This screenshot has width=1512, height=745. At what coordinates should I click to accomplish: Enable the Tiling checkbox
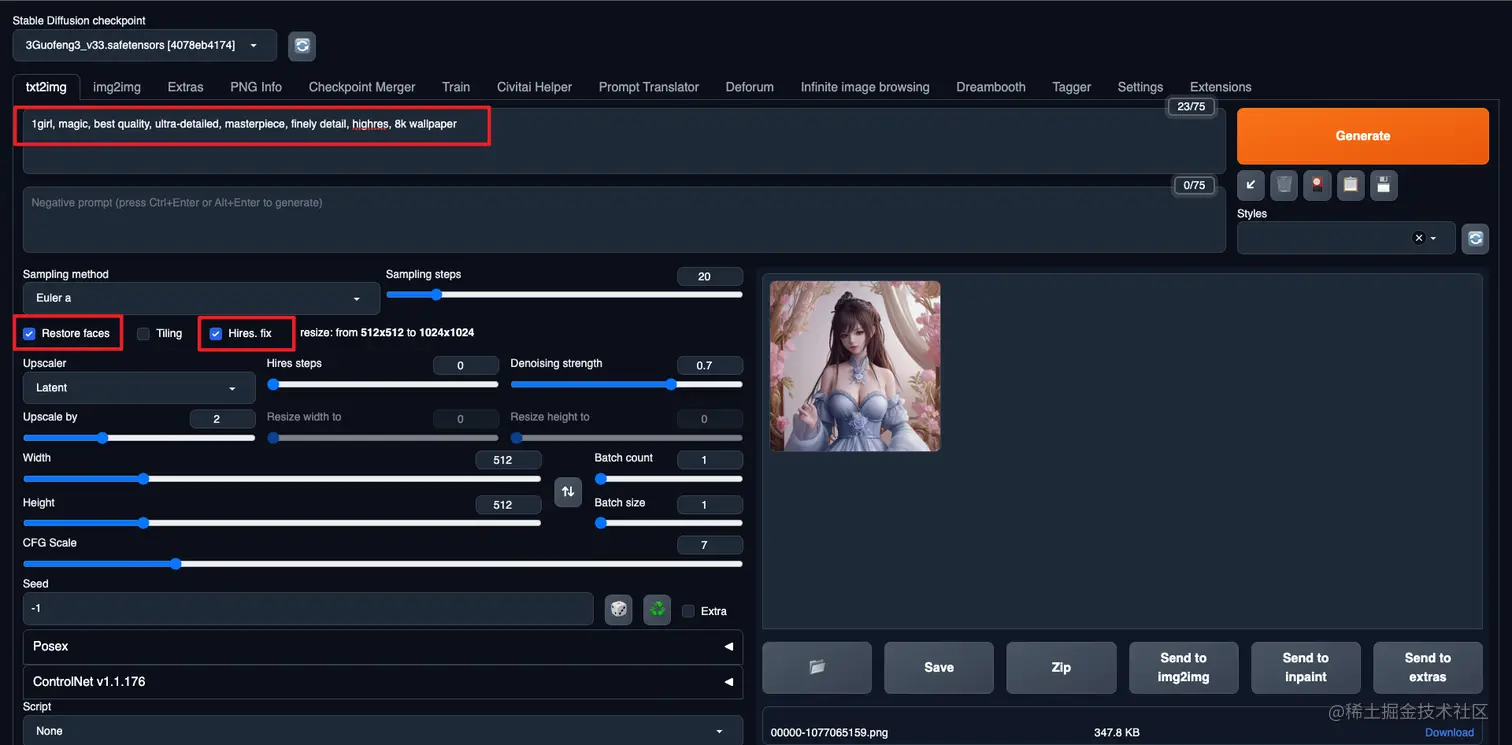(143, 333)
